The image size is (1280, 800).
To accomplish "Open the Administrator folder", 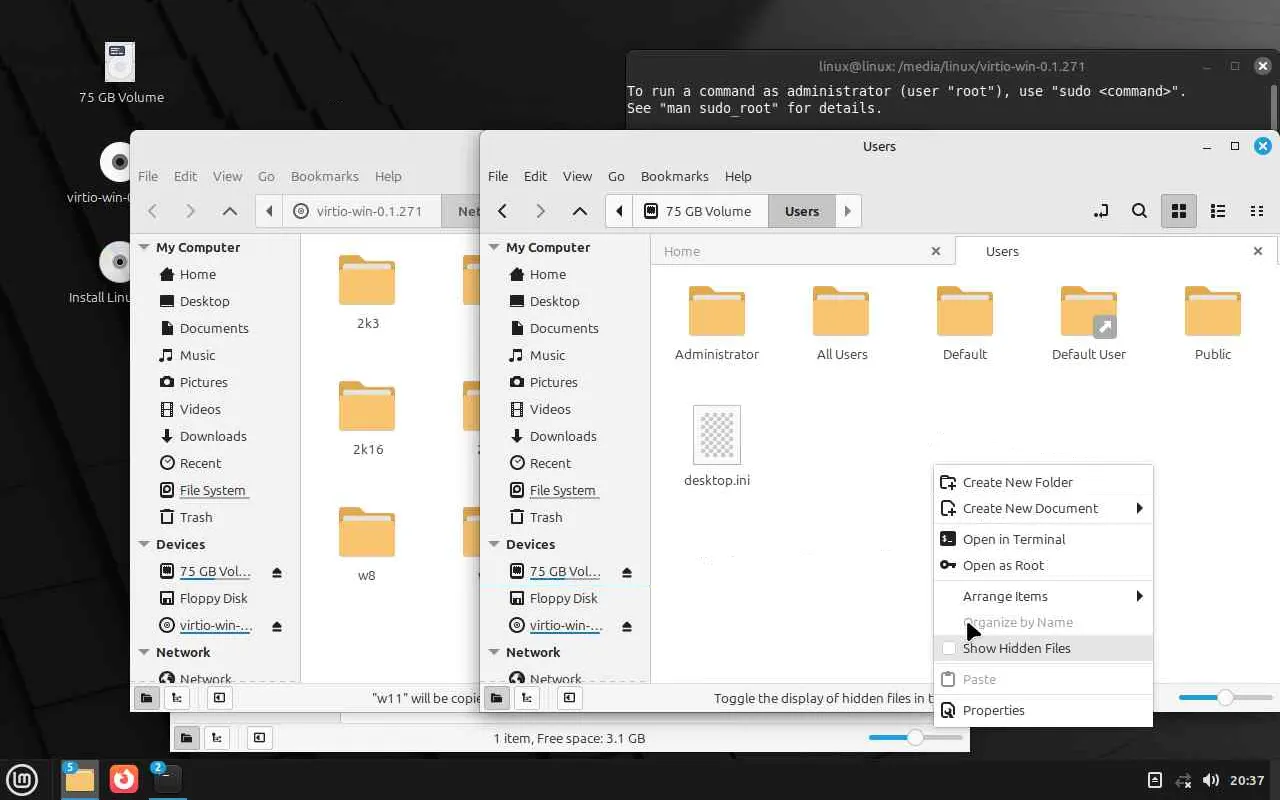I will click(717, 323).
